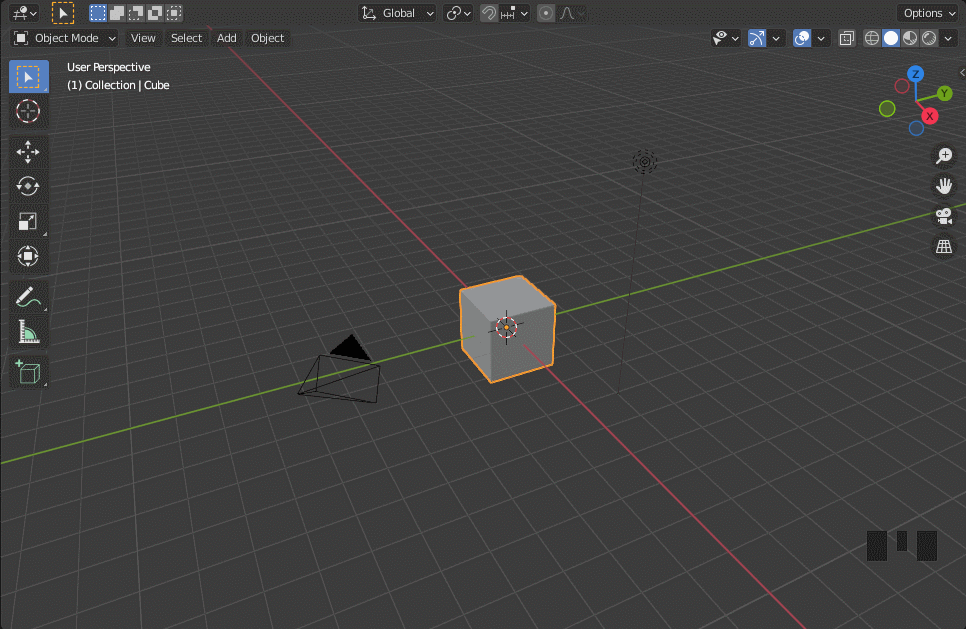Select the camera object in viewport

(x=340, y=370)
